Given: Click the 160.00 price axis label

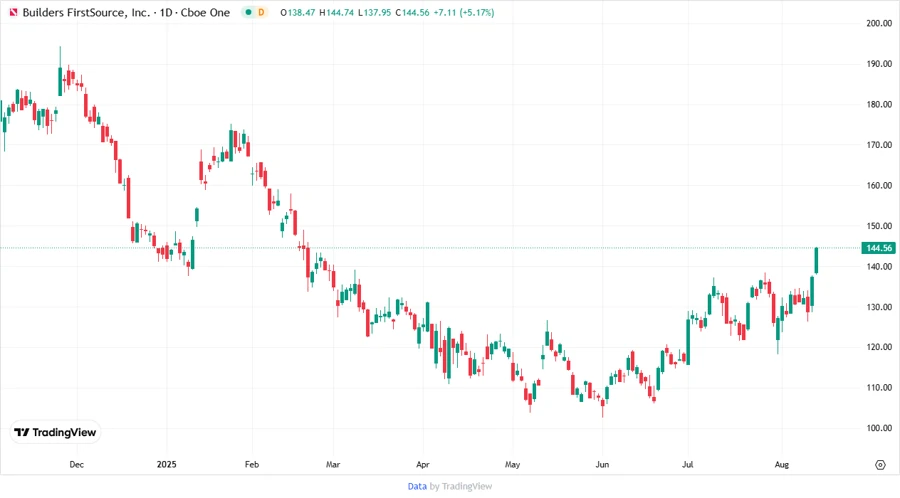Looking at the screenshot, I should coord(879,185).
